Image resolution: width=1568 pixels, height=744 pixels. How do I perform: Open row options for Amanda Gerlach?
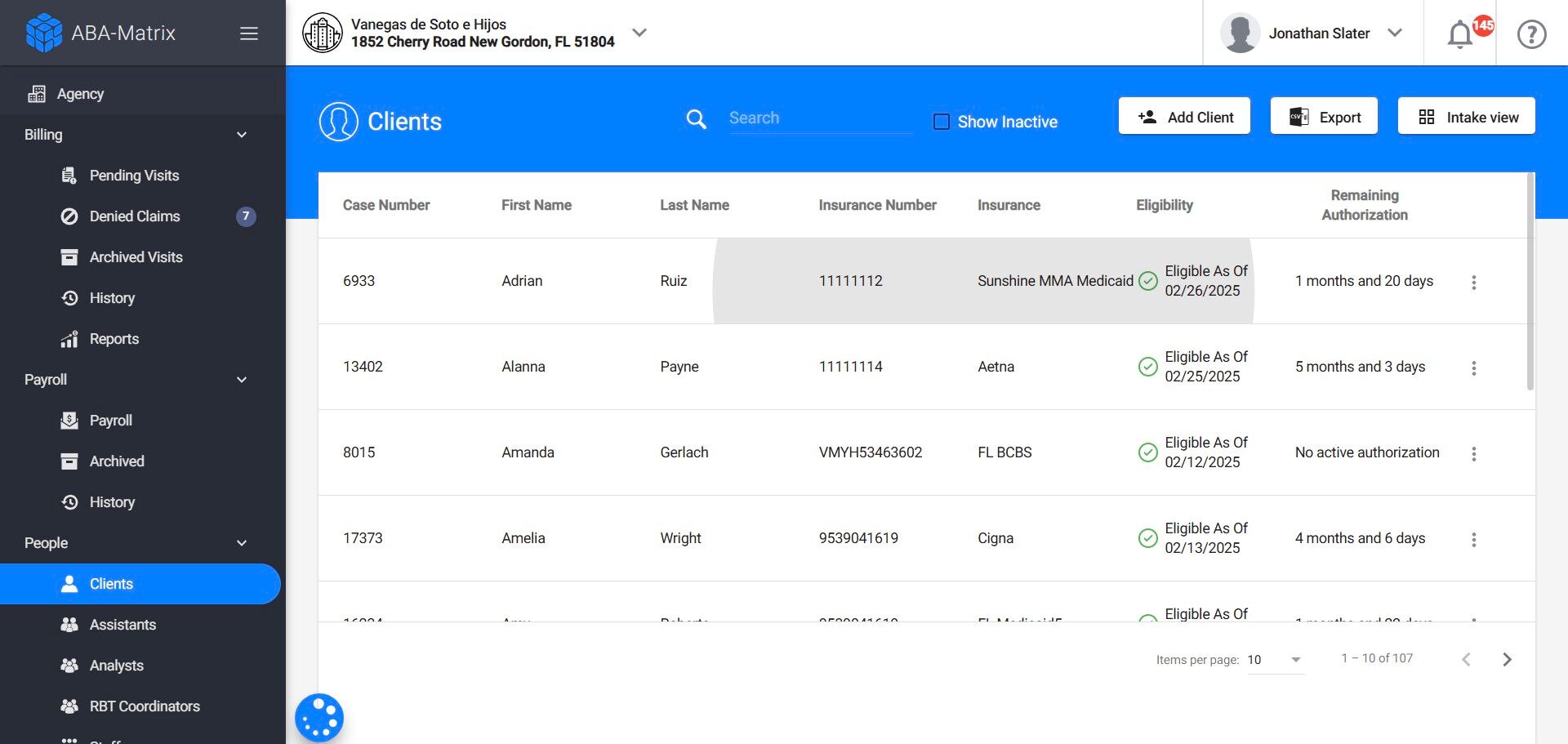coord(1473,454)
